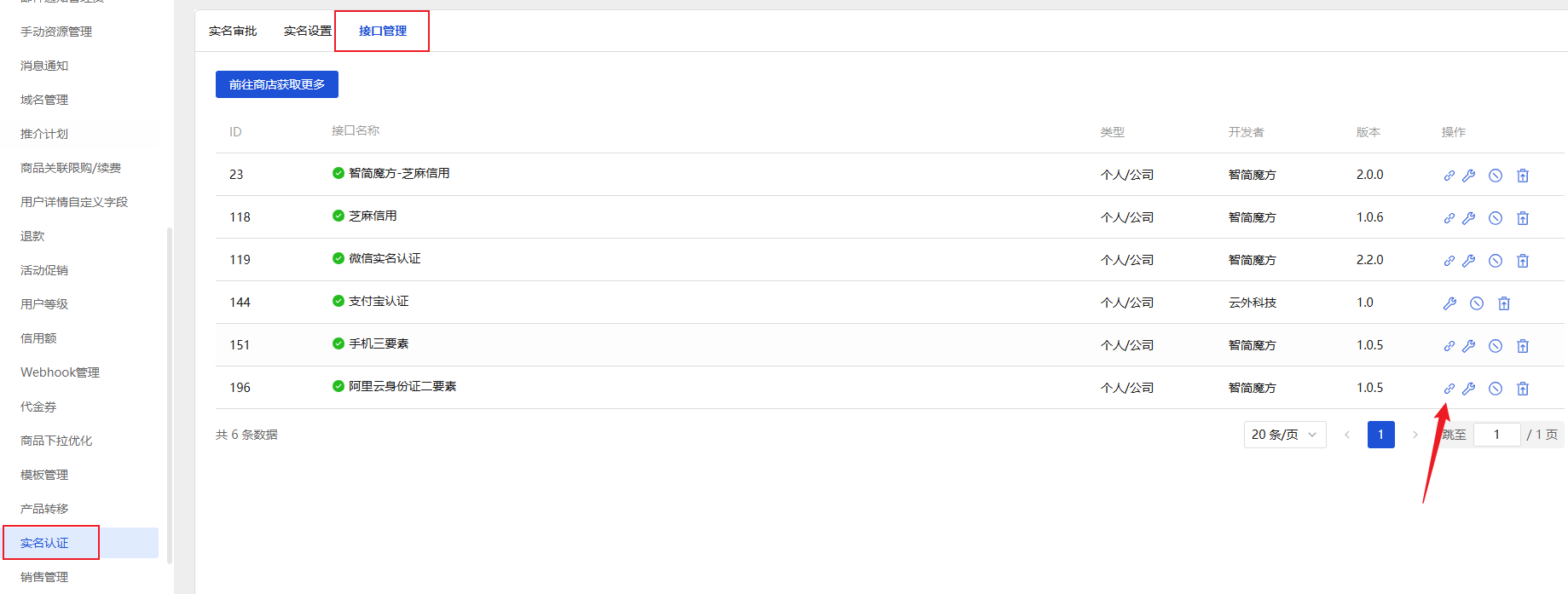Open 销售管理 sidebar menu item
Screen dimensions: 1568x594
point(44,577)
